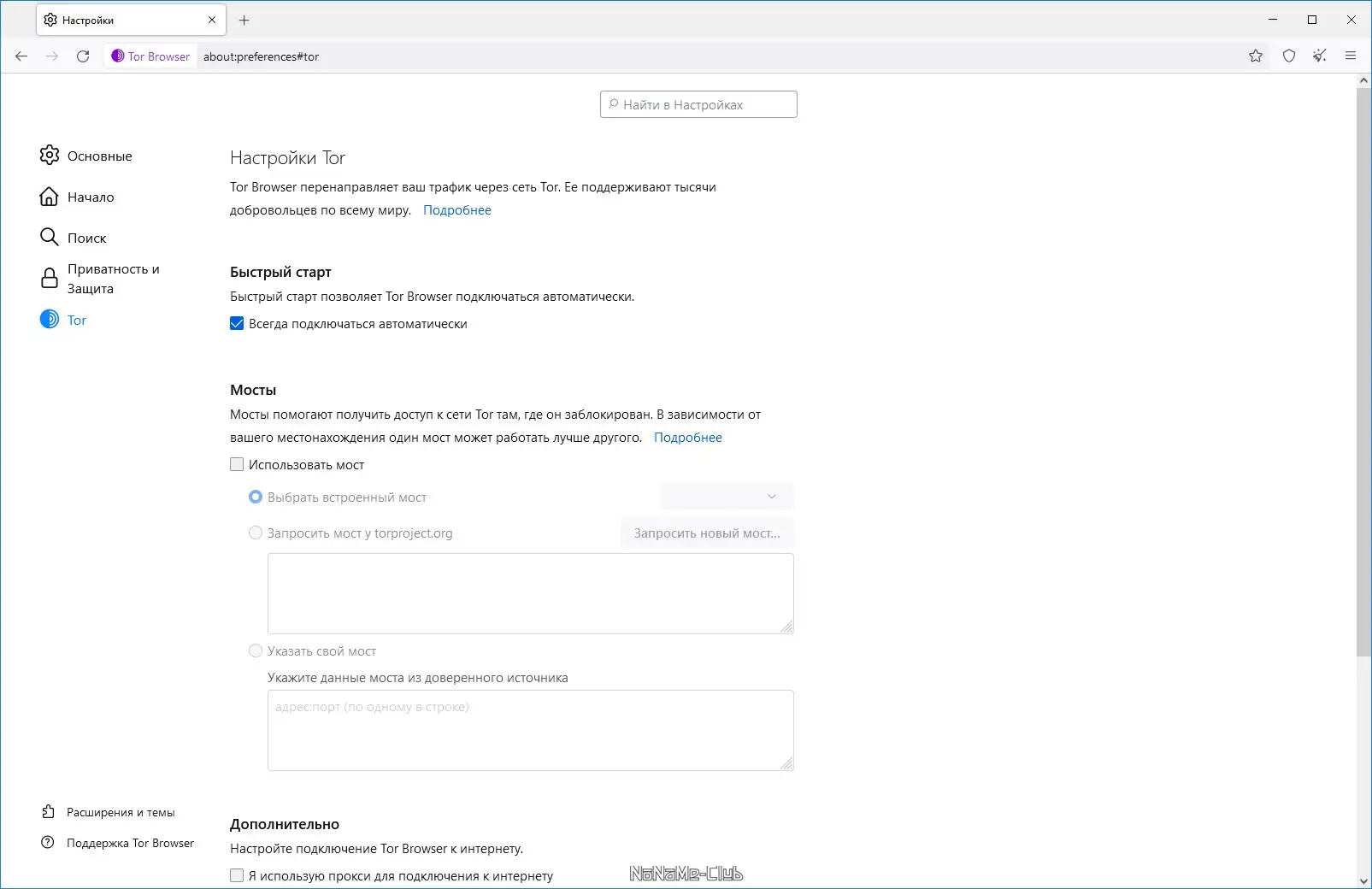
Task: Minimize the browser window
Action: [x=1273, y=20]
